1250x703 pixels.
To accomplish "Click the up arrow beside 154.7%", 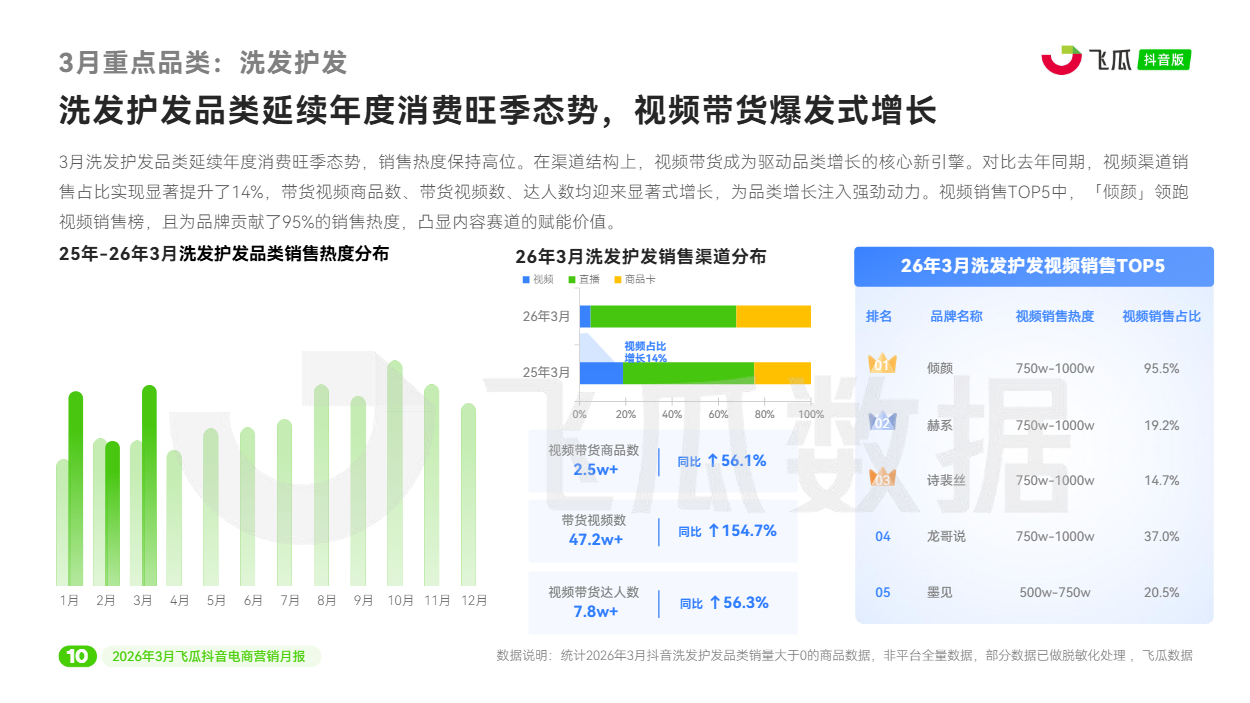I will [713, 531].
